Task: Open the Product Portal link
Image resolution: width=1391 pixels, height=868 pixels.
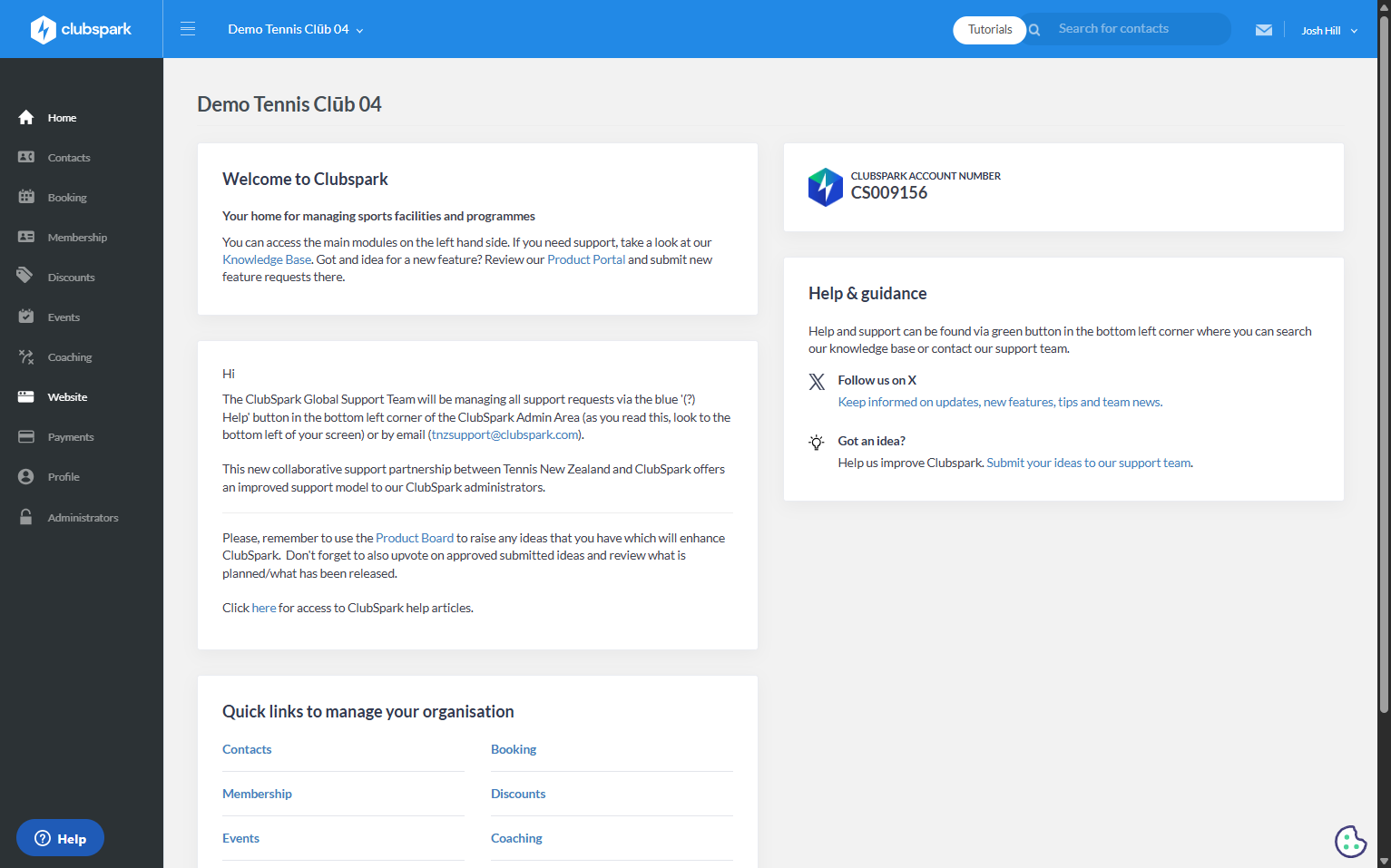Action: point(586,259)
